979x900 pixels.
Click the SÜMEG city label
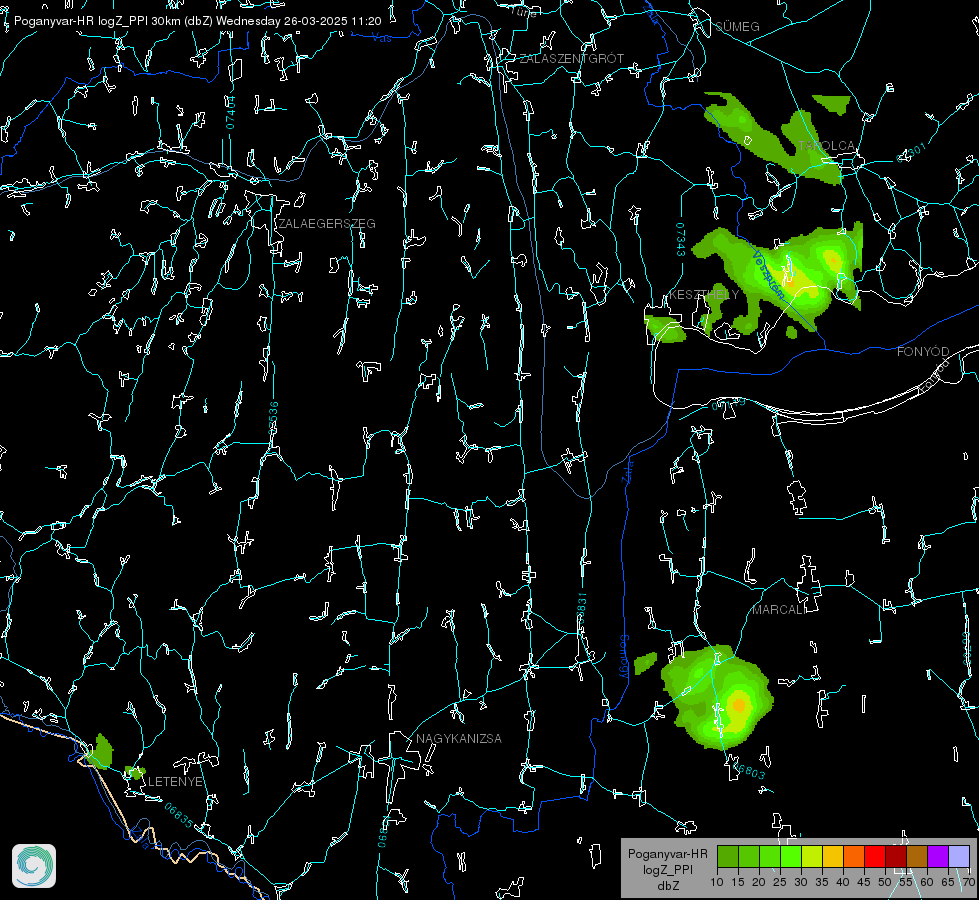pos(737,27)
